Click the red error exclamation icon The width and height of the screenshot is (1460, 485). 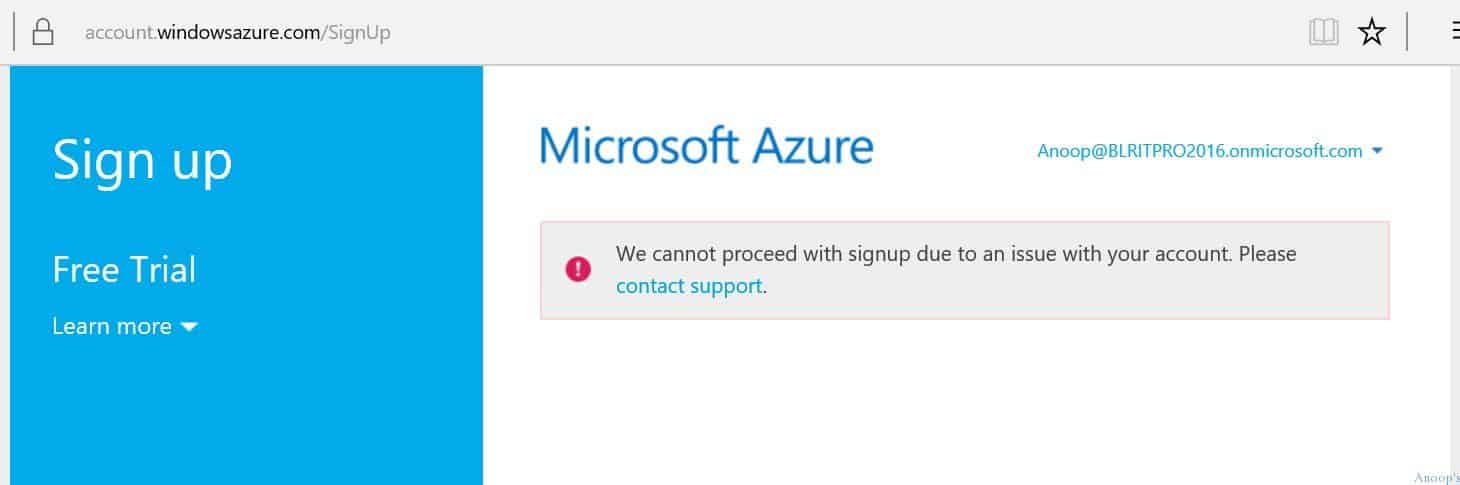pos(578,269)
